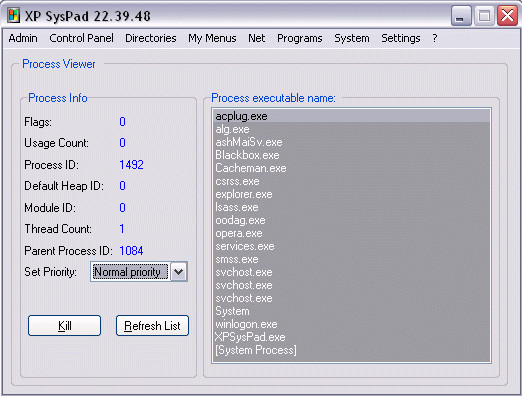Viewport: 522px width, 396px height.
Task: Select XPSysPad.exe in the process list
Action: [351, 337]
